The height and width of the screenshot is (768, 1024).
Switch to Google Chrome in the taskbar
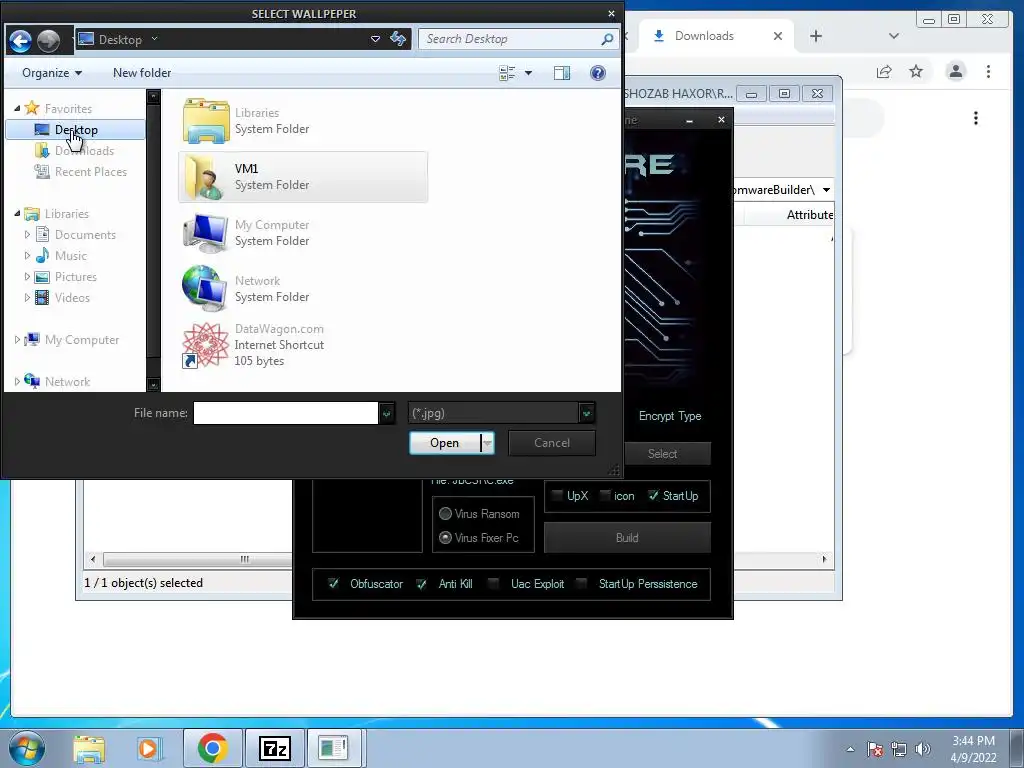(x=212, y=748)
